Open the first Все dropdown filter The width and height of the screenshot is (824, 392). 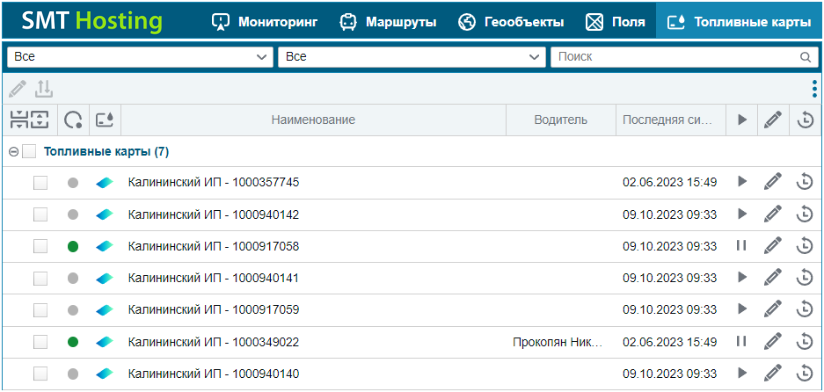point(140,57)
